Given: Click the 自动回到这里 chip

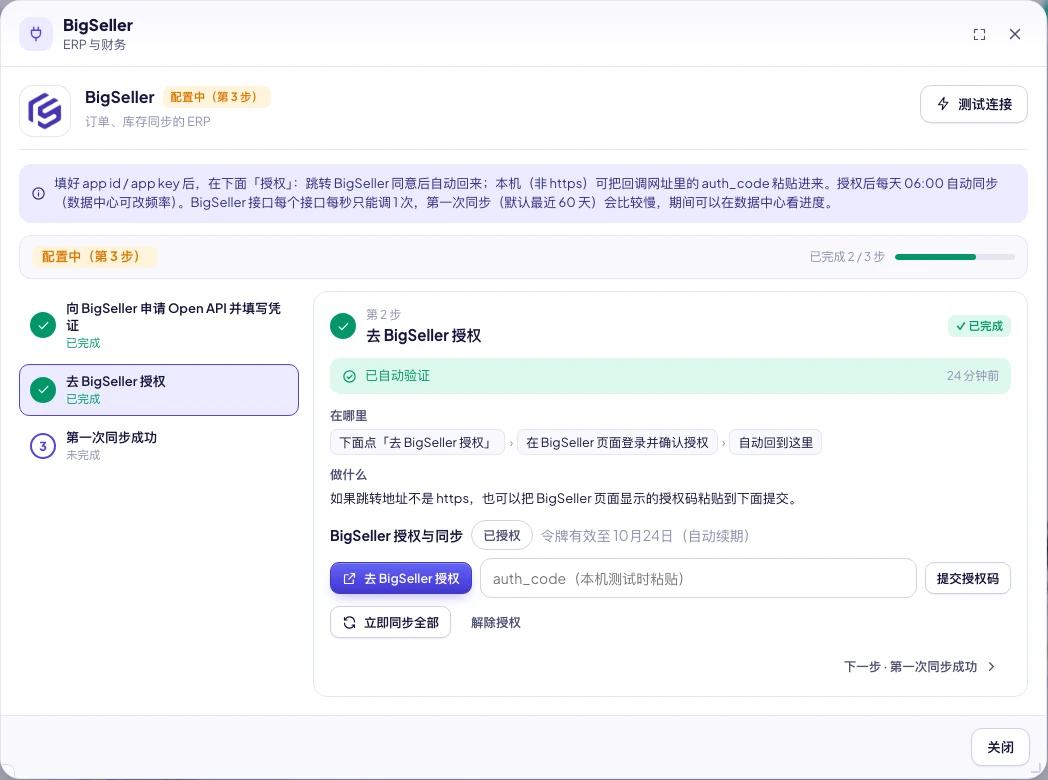Looking at the screenshot, I should 775,442.
